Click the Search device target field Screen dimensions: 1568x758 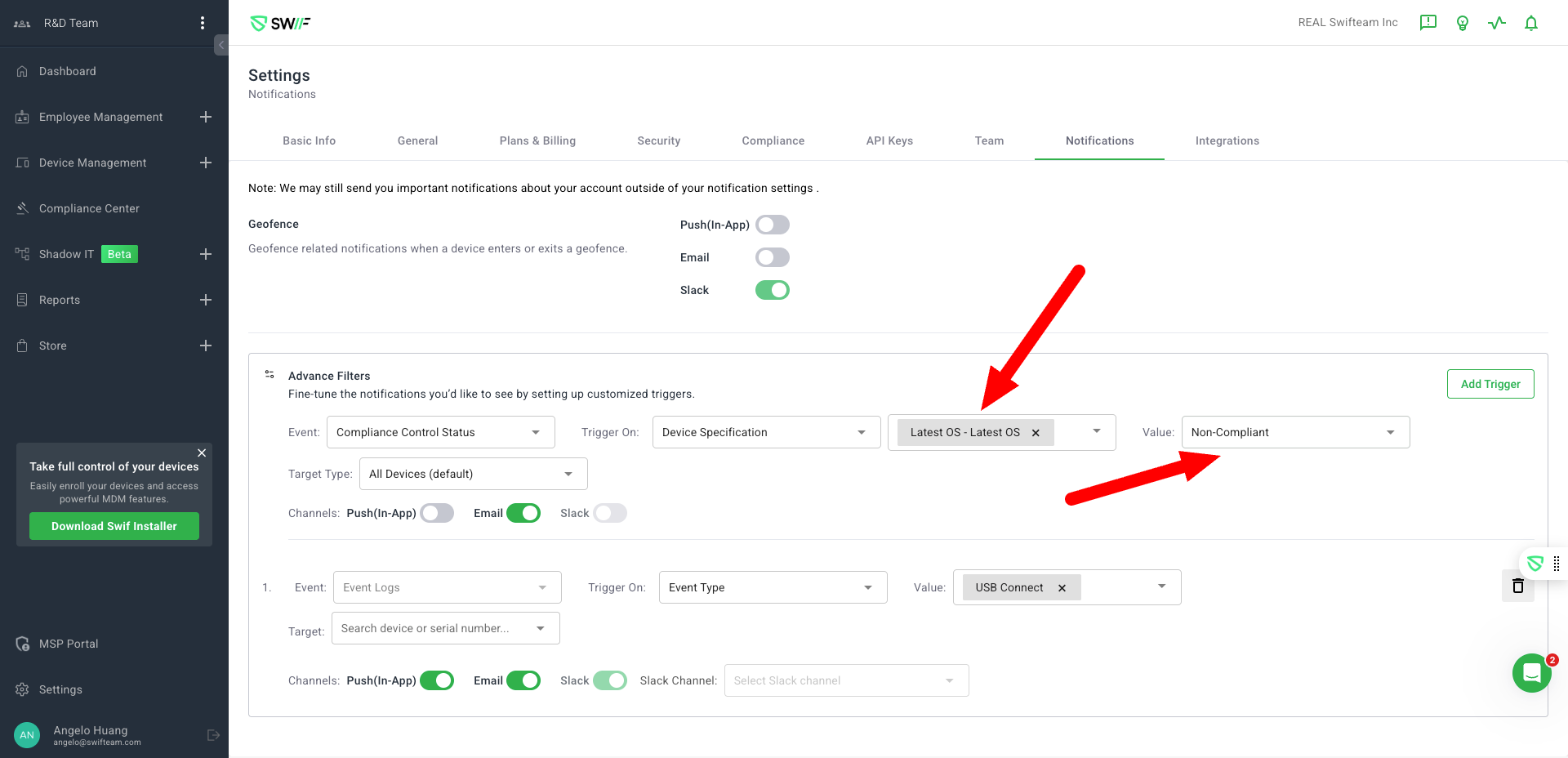tap(437, 628)
